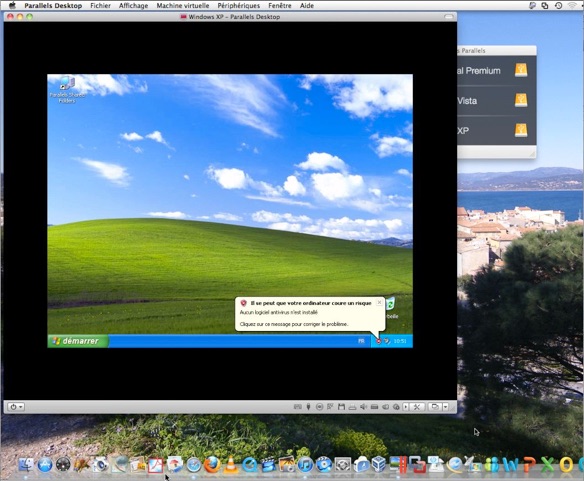
Task: Click the network adapter icon in status bar
Action: click(x=330, y=406)
